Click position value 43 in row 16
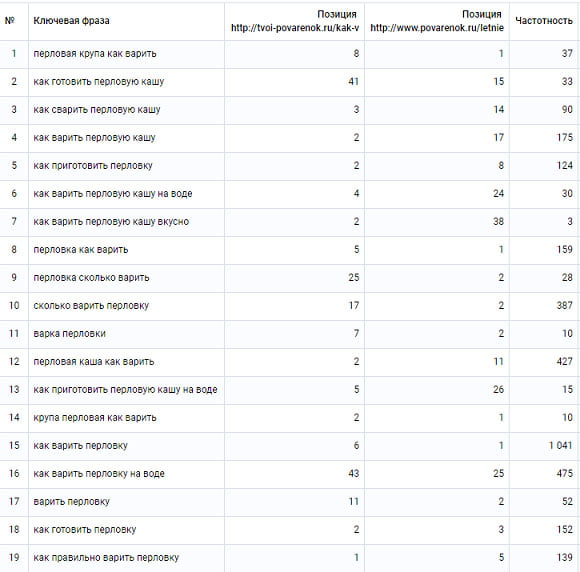Viewport: 580px width, 572px height. [354, 474]
